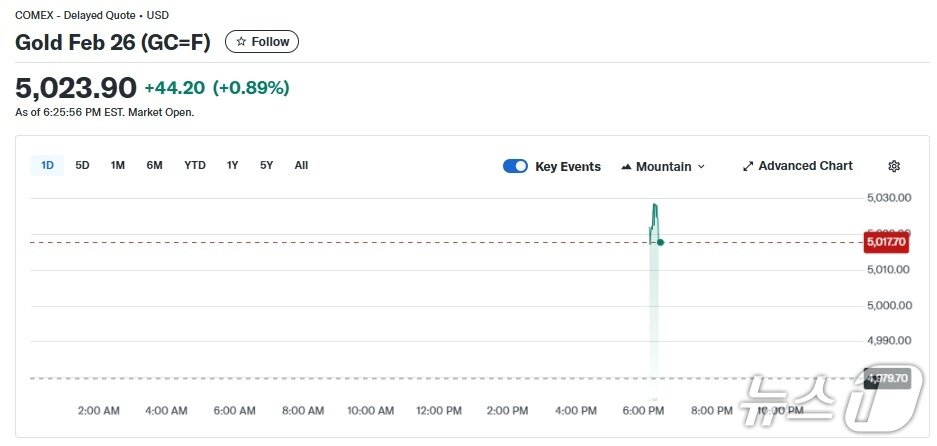Click the green current-price dot on chart

[660, 242]
